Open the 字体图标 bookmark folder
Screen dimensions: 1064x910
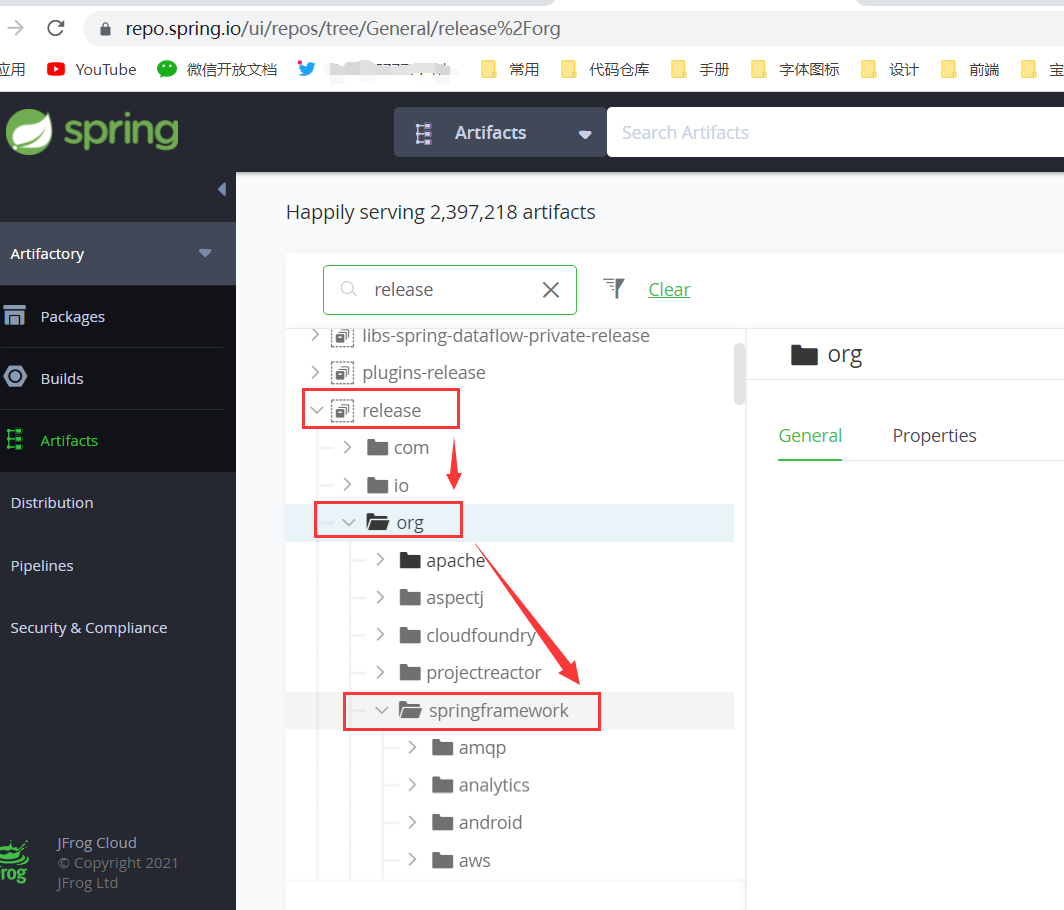795,69
